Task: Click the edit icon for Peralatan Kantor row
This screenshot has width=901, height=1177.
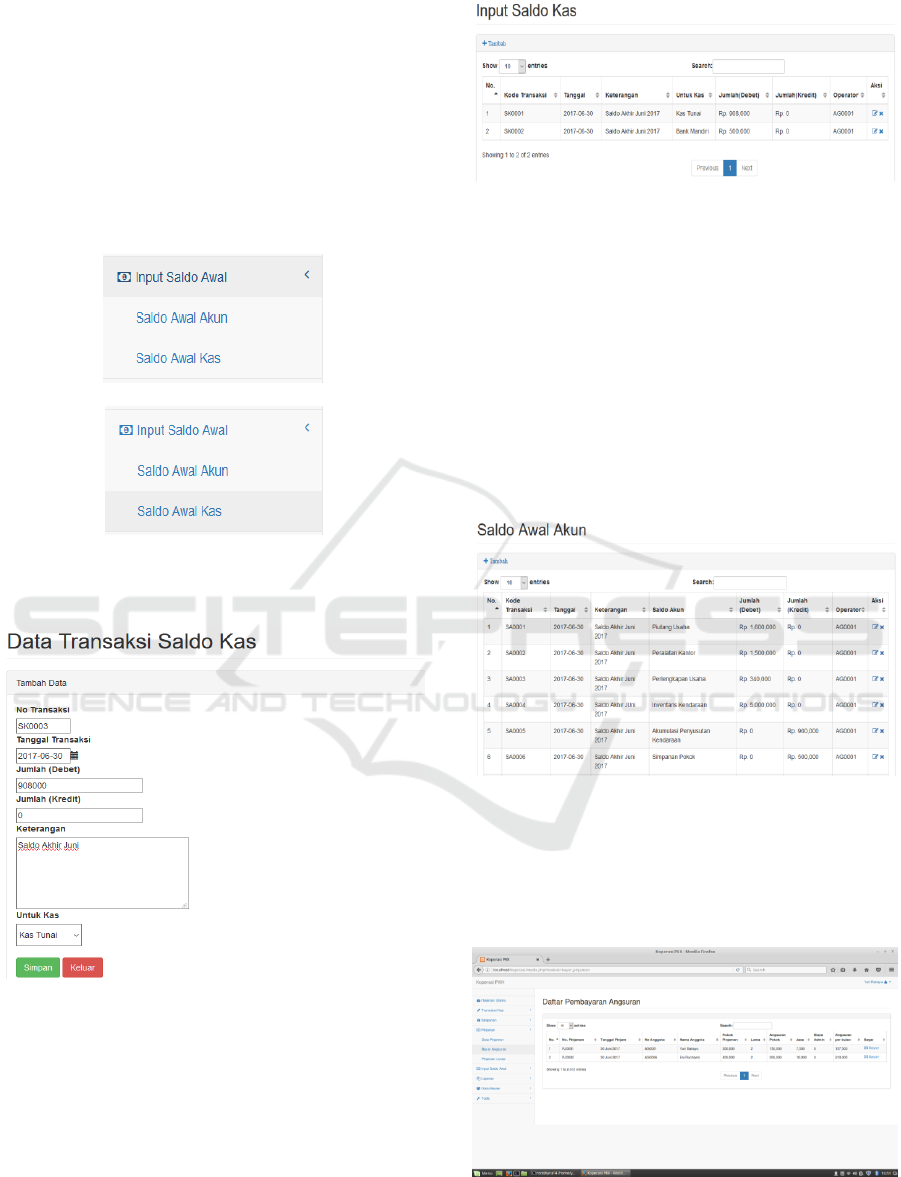Action: pyautogui.click(x=874, y=652)
